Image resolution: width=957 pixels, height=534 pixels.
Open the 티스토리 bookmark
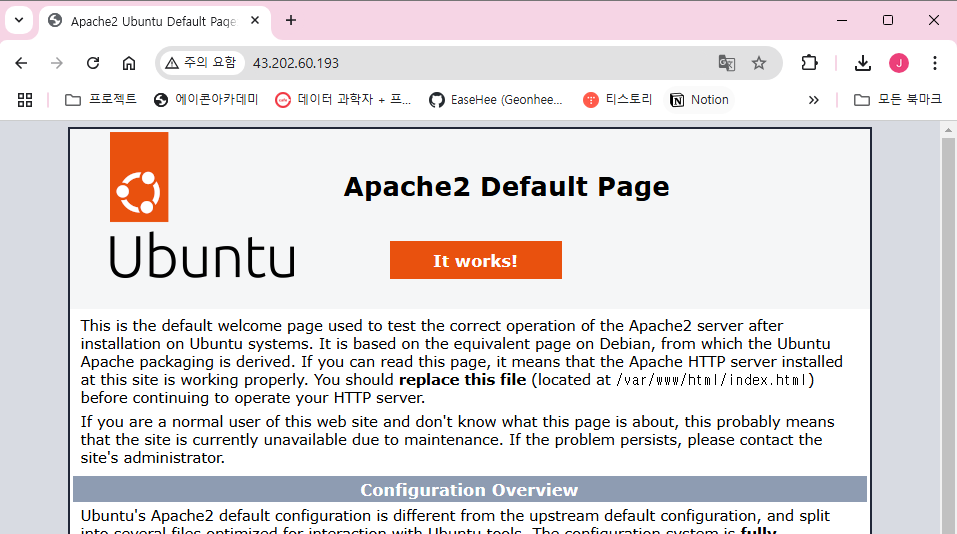(x=618, y=99)
